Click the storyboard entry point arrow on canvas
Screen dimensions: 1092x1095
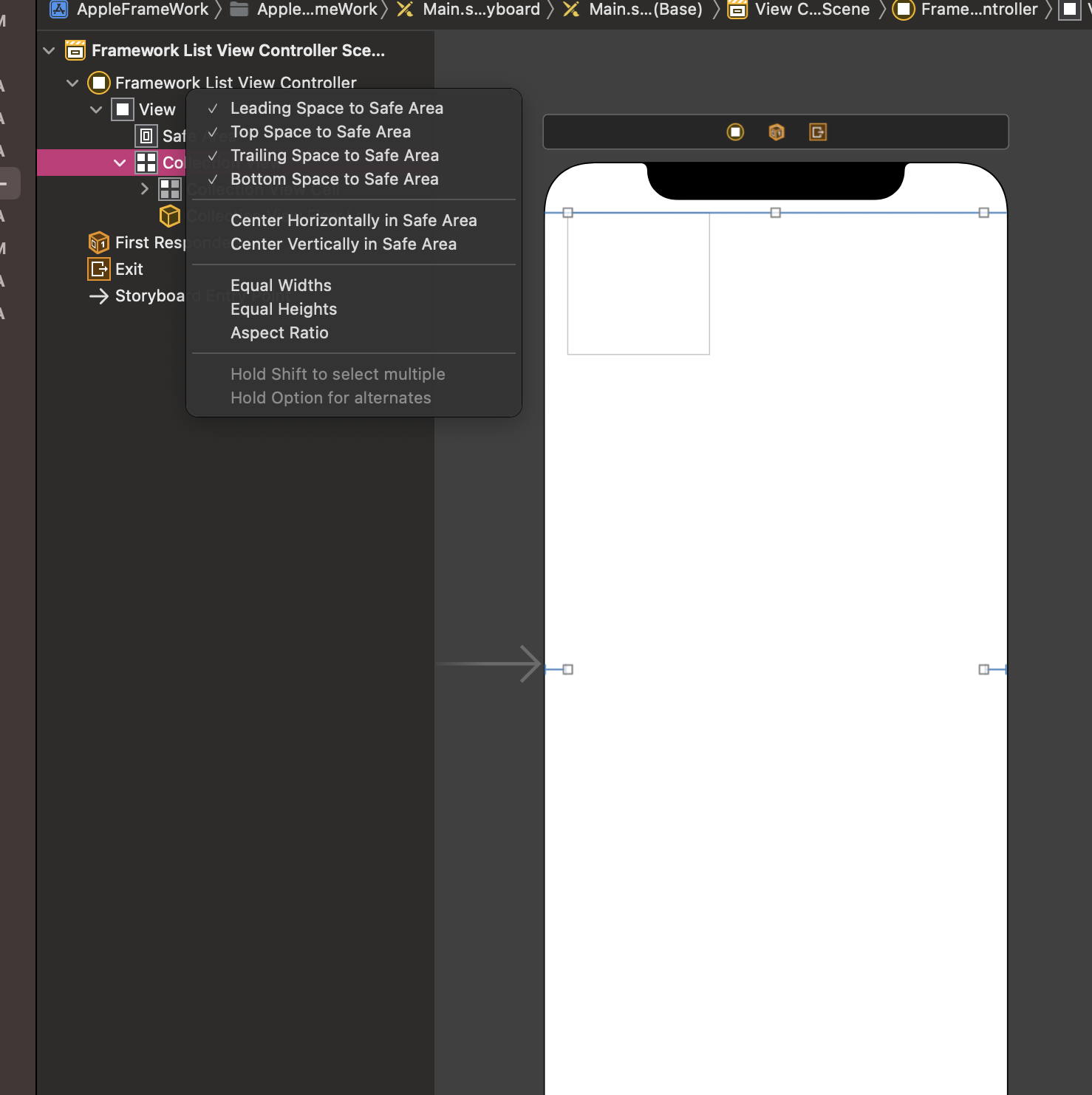[x=491, y=664]
